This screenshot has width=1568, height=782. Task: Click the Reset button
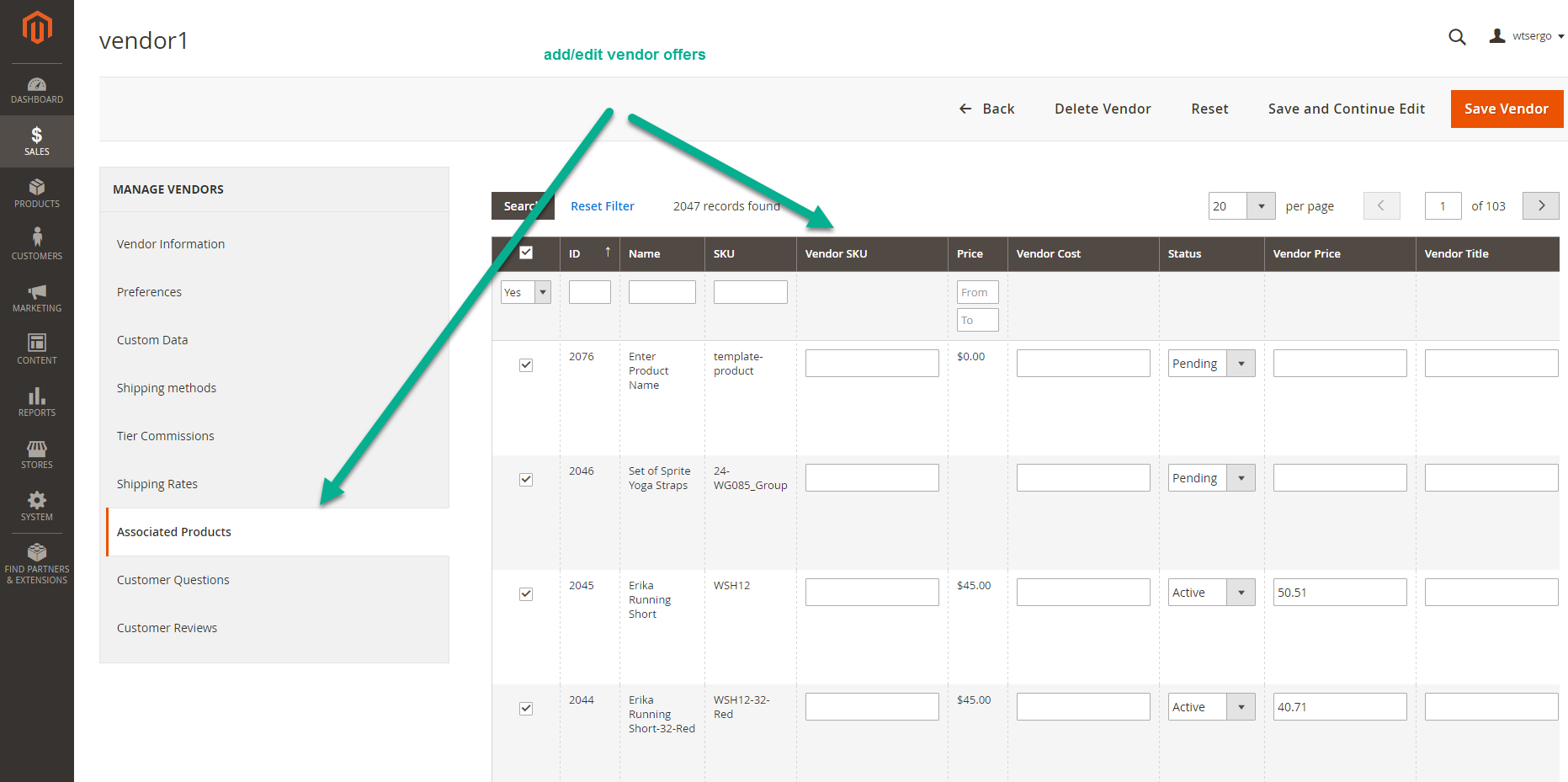(x=1209, y=109)
